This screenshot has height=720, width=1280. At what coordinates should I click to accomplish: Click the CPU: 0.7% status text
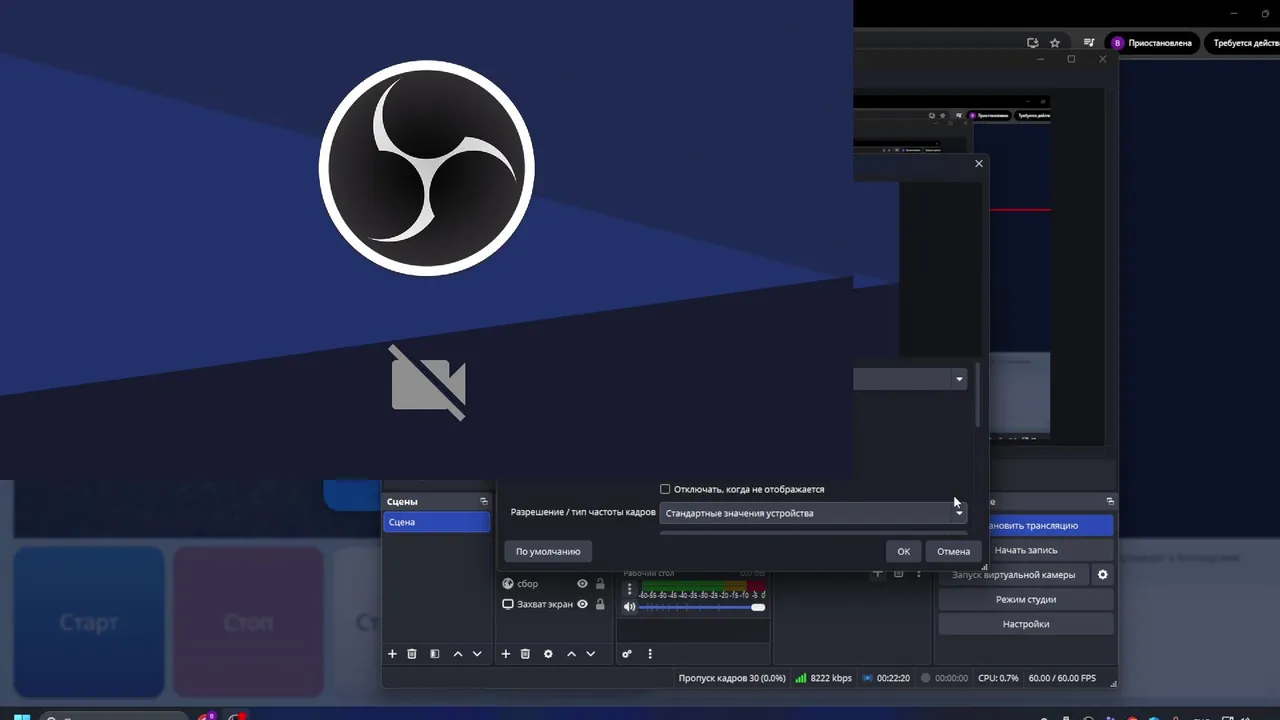click(x=998, y=678)
